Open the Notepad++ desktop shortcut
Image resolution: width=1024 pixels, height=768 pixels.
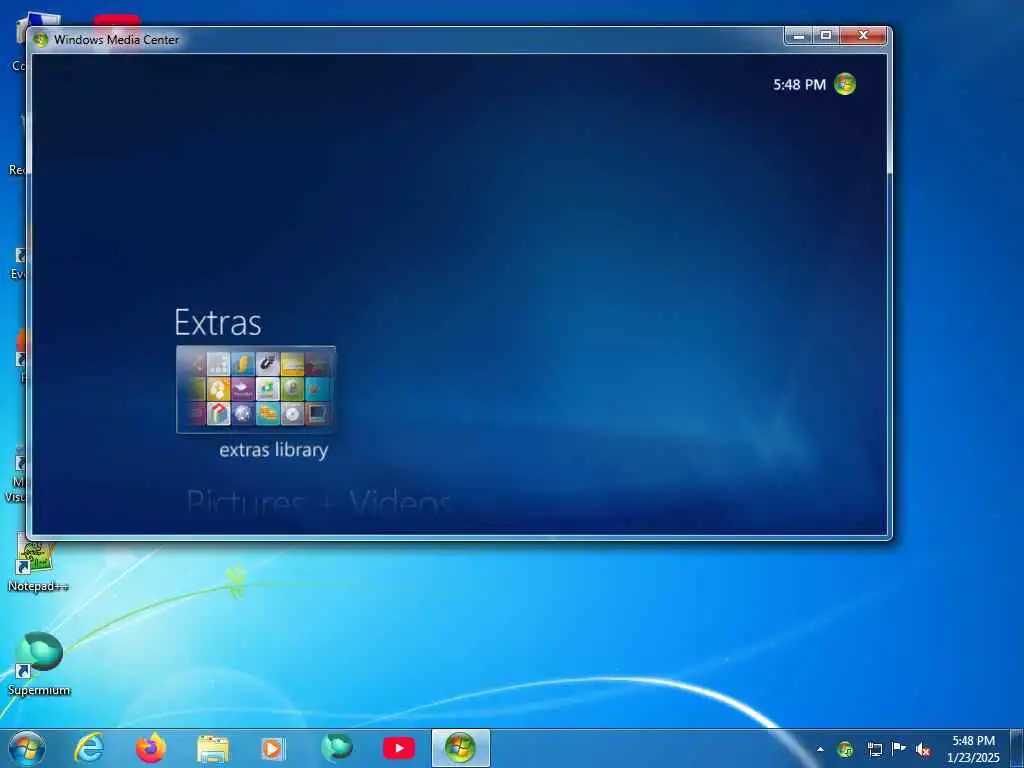(x=37, y=564)
